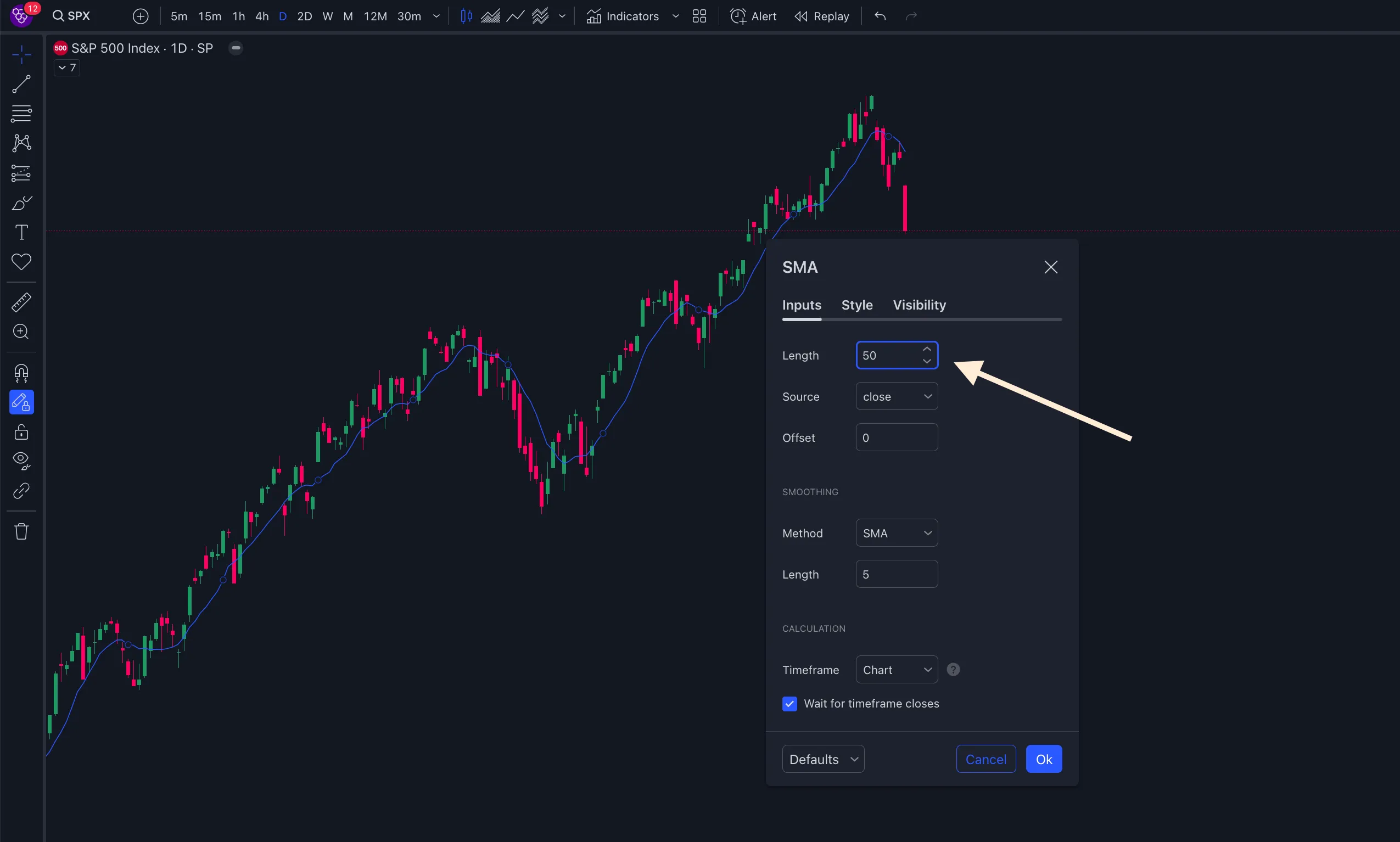The image size is (1400, 842).
Task: Toggle the magnet snapping mode
Action: (x=21, y=373)
